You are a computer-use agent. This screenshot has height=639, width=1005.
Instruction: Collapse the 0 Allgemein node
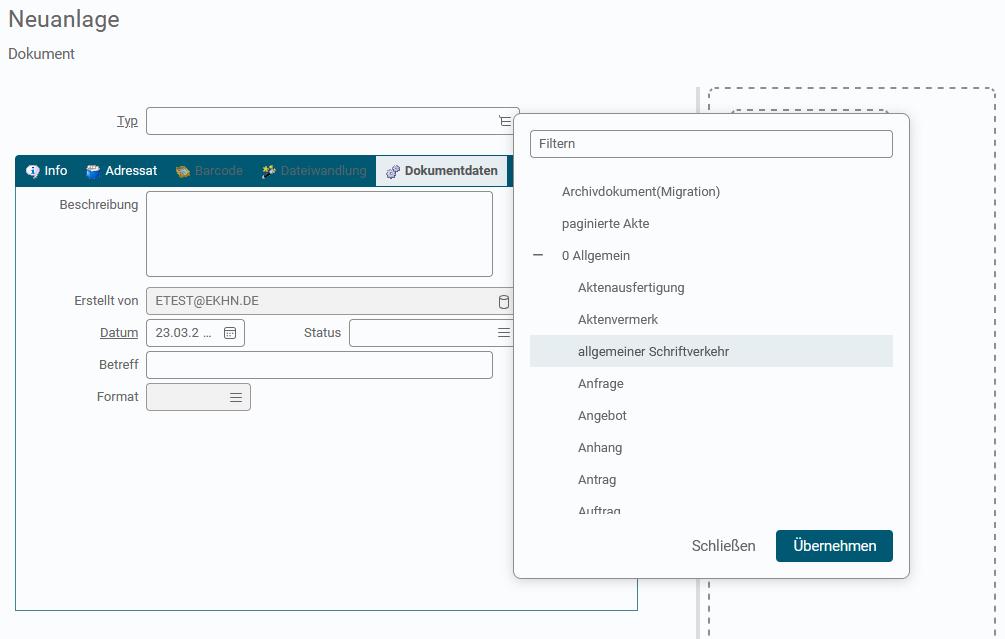click(x=538, y=256)
